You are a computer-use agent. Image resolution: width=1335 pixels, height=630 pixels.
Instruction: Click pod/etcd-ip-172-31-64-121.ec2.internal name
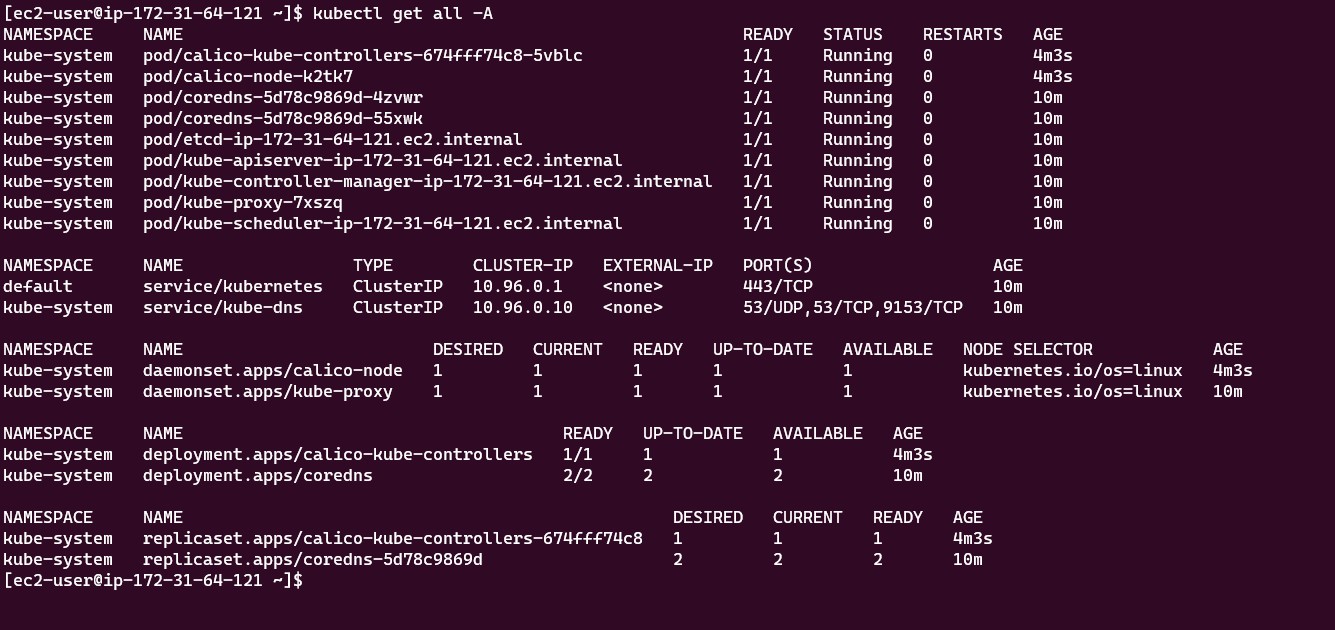(333, 139)
